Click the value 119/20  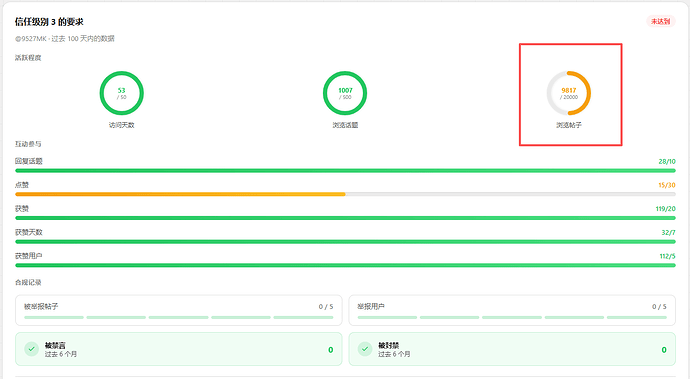(665, 209)
